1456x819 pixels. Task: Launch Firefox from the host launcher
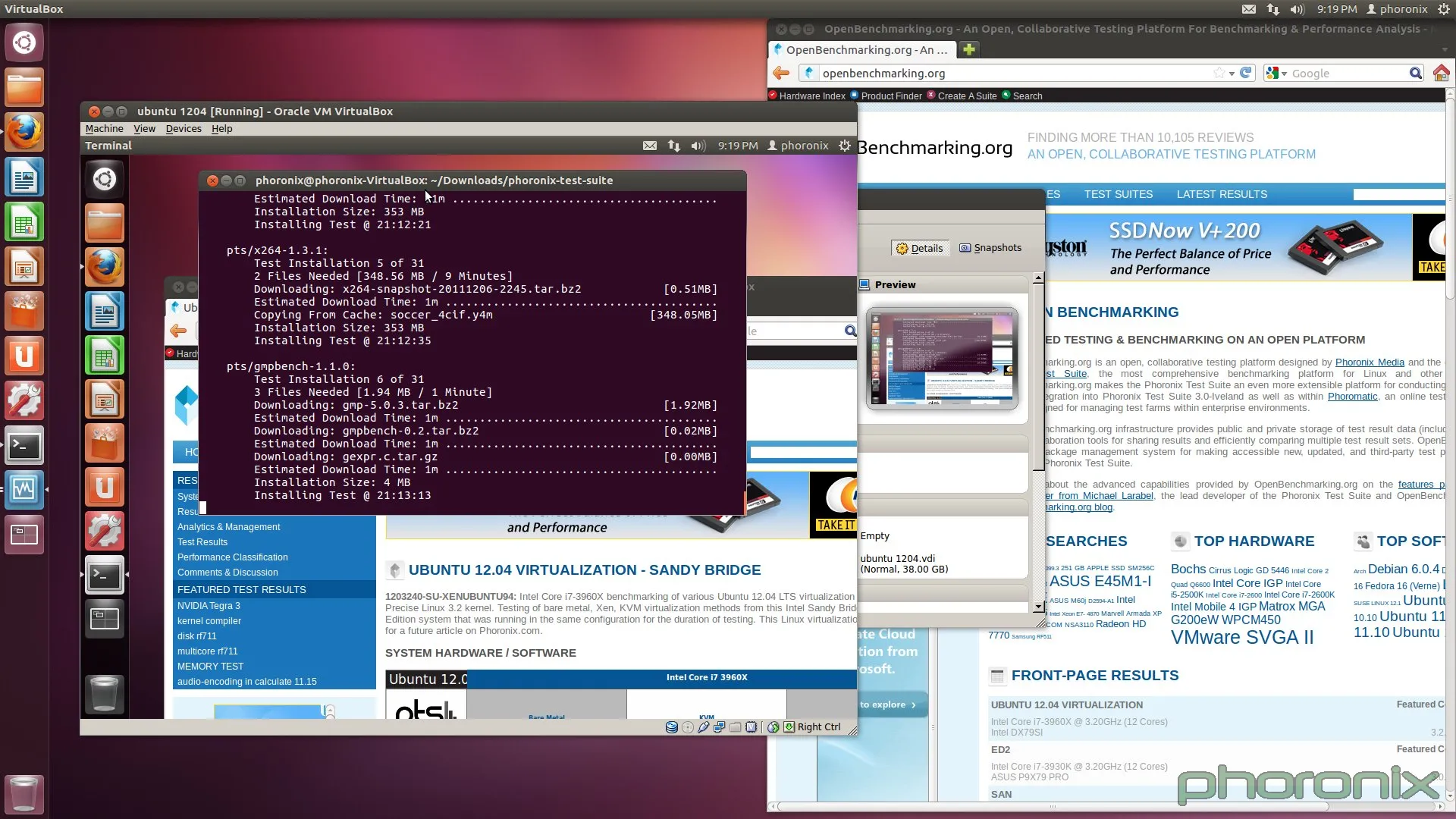click(24, 132)
